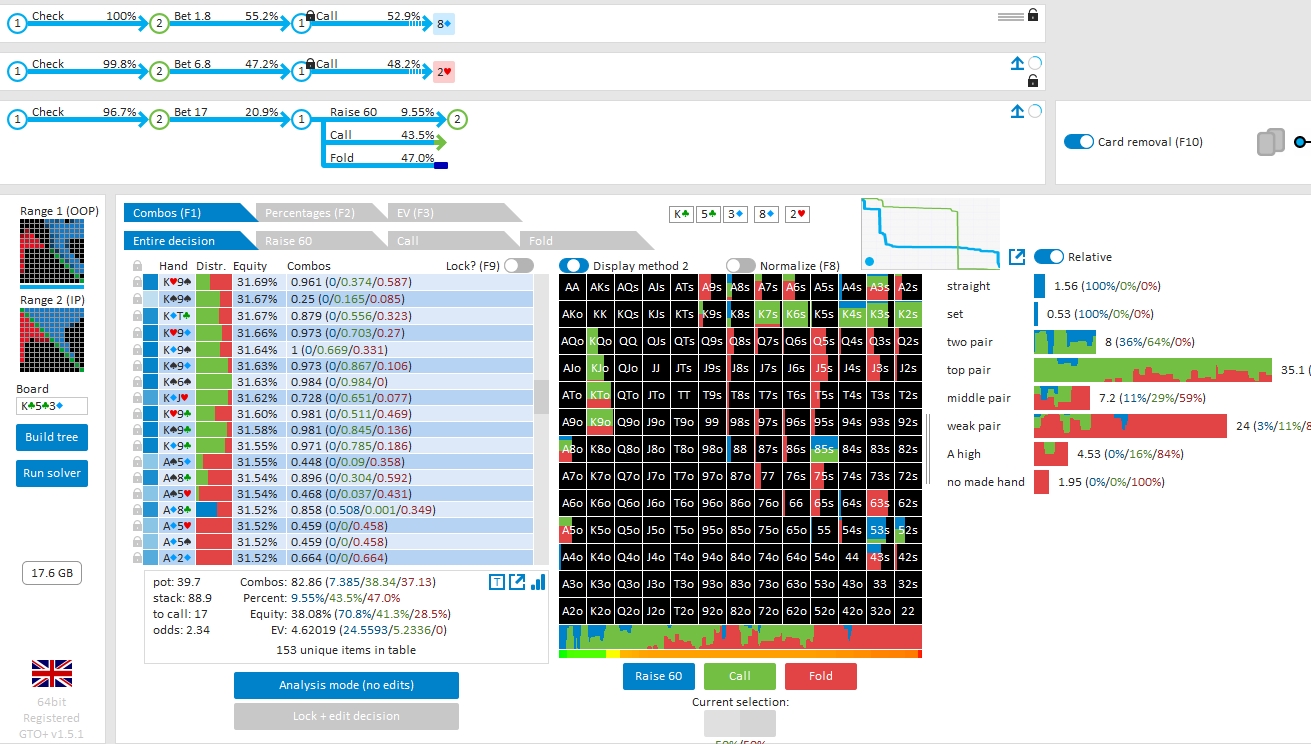The width and height of the screenshot is (1311, 744).
Task: Click lock icon on the A♦2♦ row
Action: [x=137, y=558]
